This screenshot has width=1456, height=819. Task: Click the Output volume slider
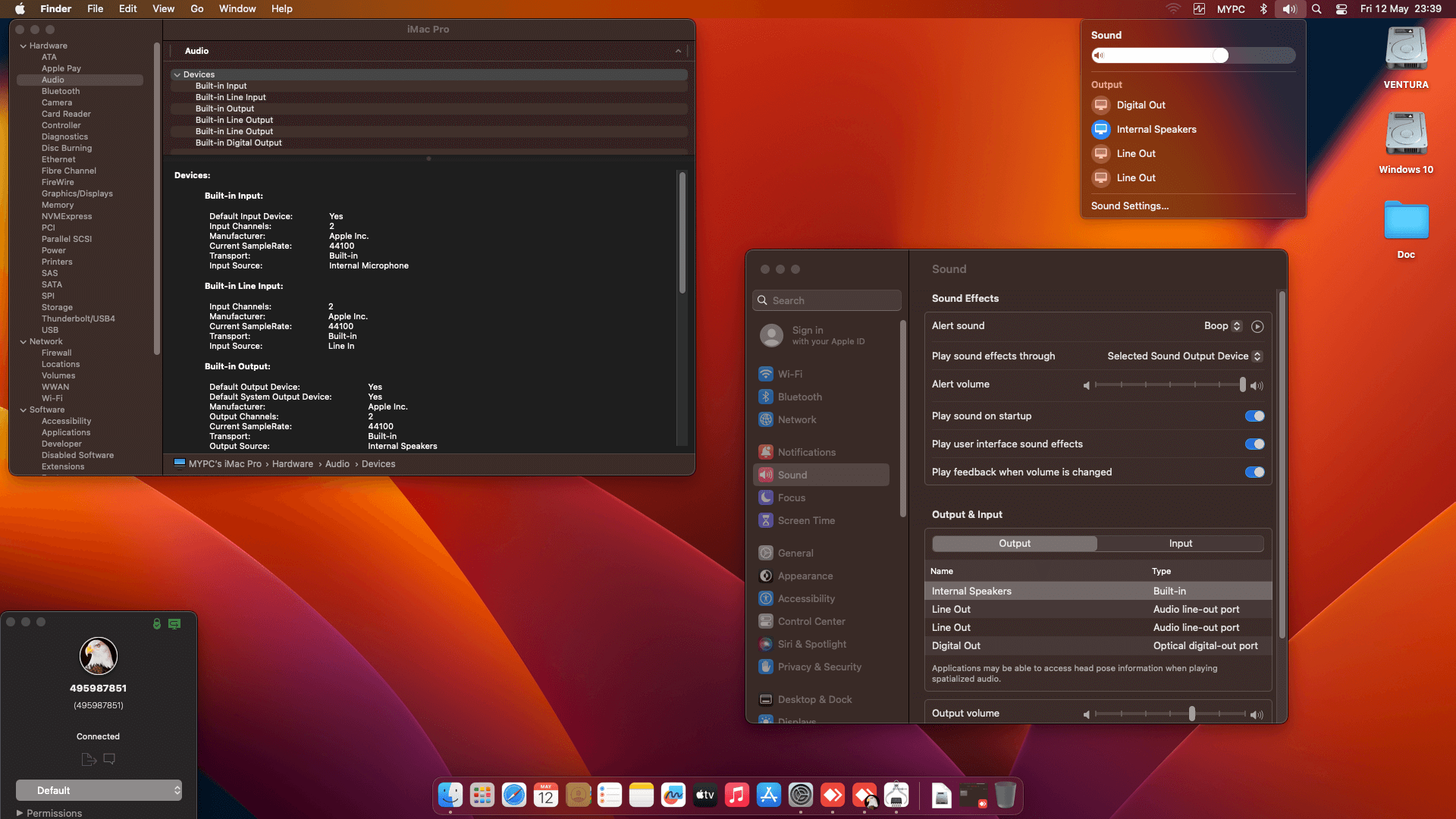point(1171,714)
